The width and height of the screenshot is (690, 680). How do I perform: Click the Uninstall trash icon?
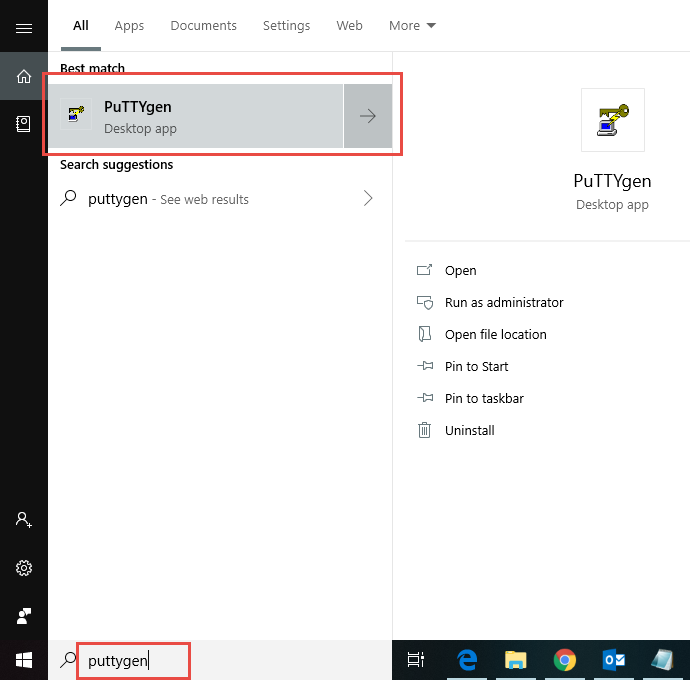[424, 430]
